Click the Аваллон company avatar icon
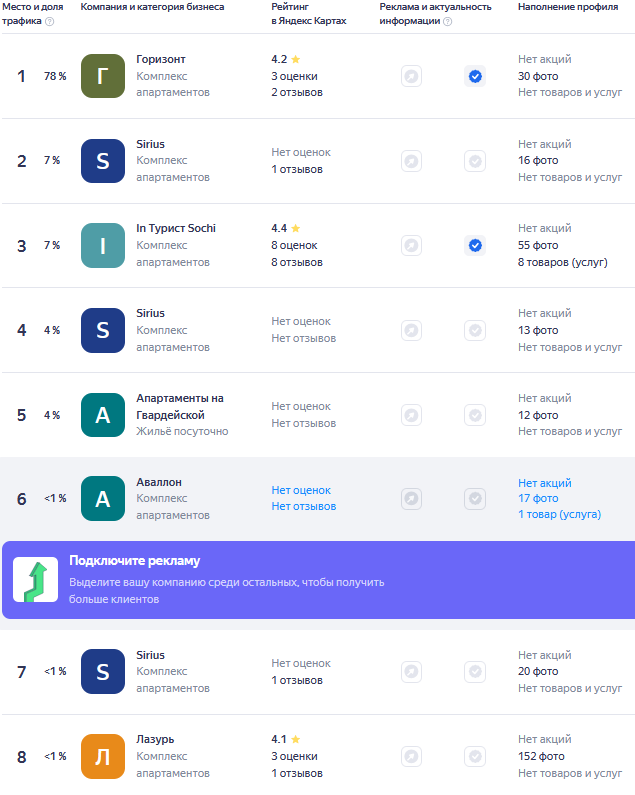The width and height of the screenshot is (635, 795). pyautogui.click(x=103, y=498)
